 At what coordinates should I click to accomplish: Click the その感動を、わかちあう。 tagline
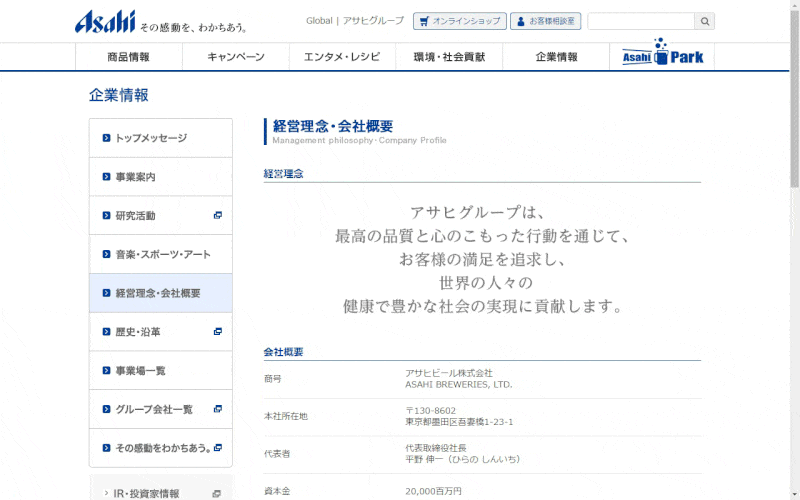click(193, 28)
